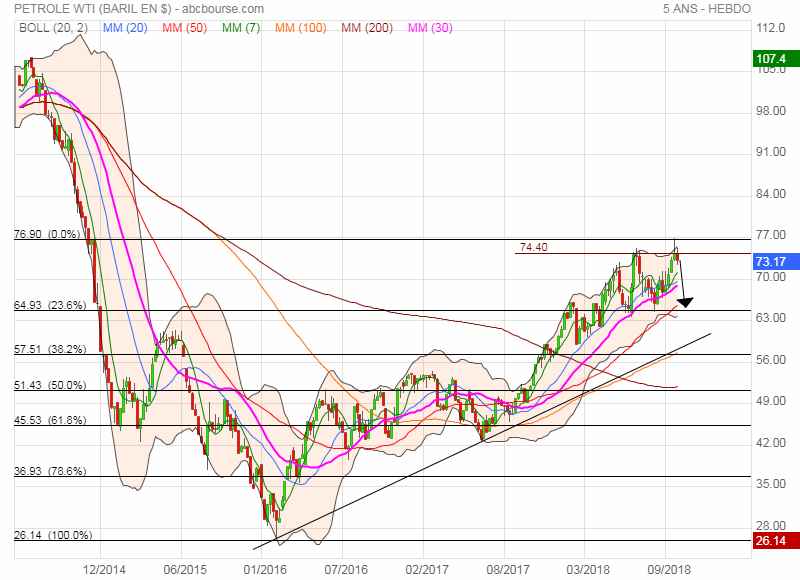Screen dimensions: 800x580
Task: Click the 08/2017 date axis label
Action: [508, 569]
